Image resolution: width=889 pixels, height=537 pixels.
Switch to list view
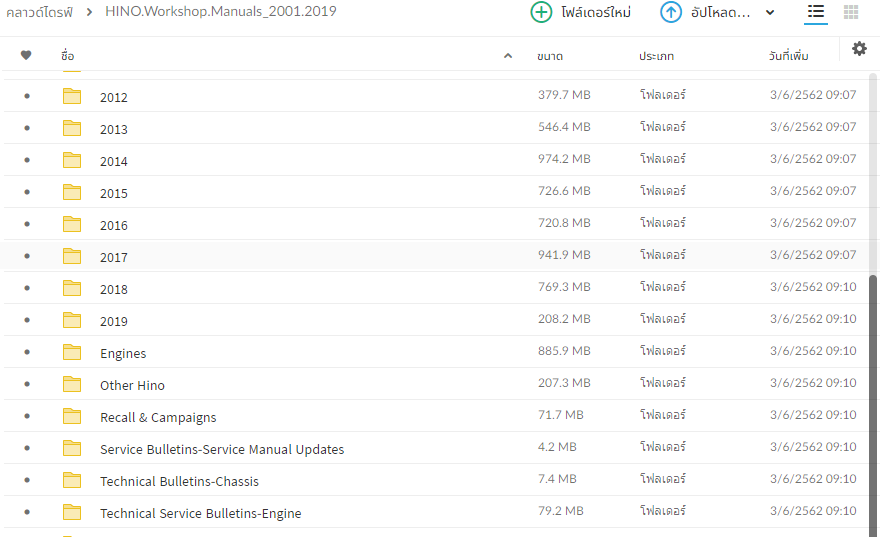coord(816,12)
